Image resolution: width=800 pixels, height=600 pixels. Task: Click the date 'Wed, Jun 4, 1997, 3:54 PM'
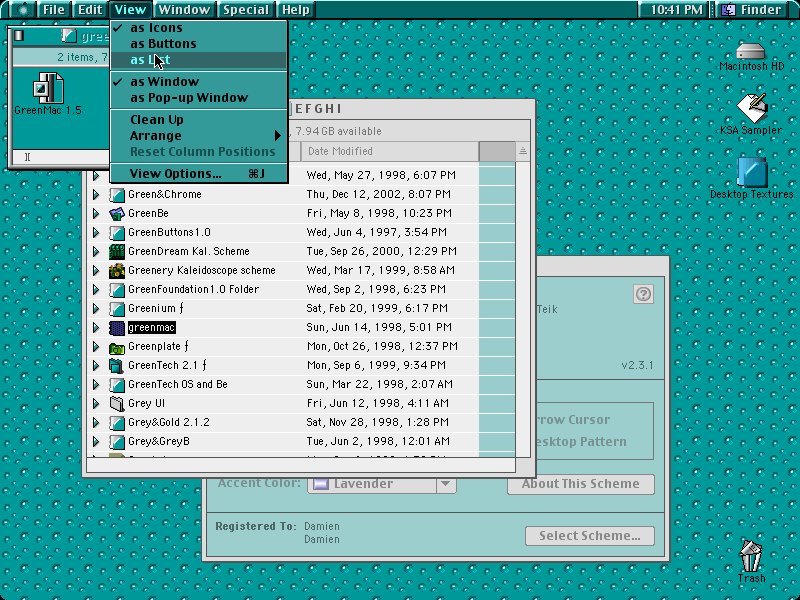click(x=377, y=233)
